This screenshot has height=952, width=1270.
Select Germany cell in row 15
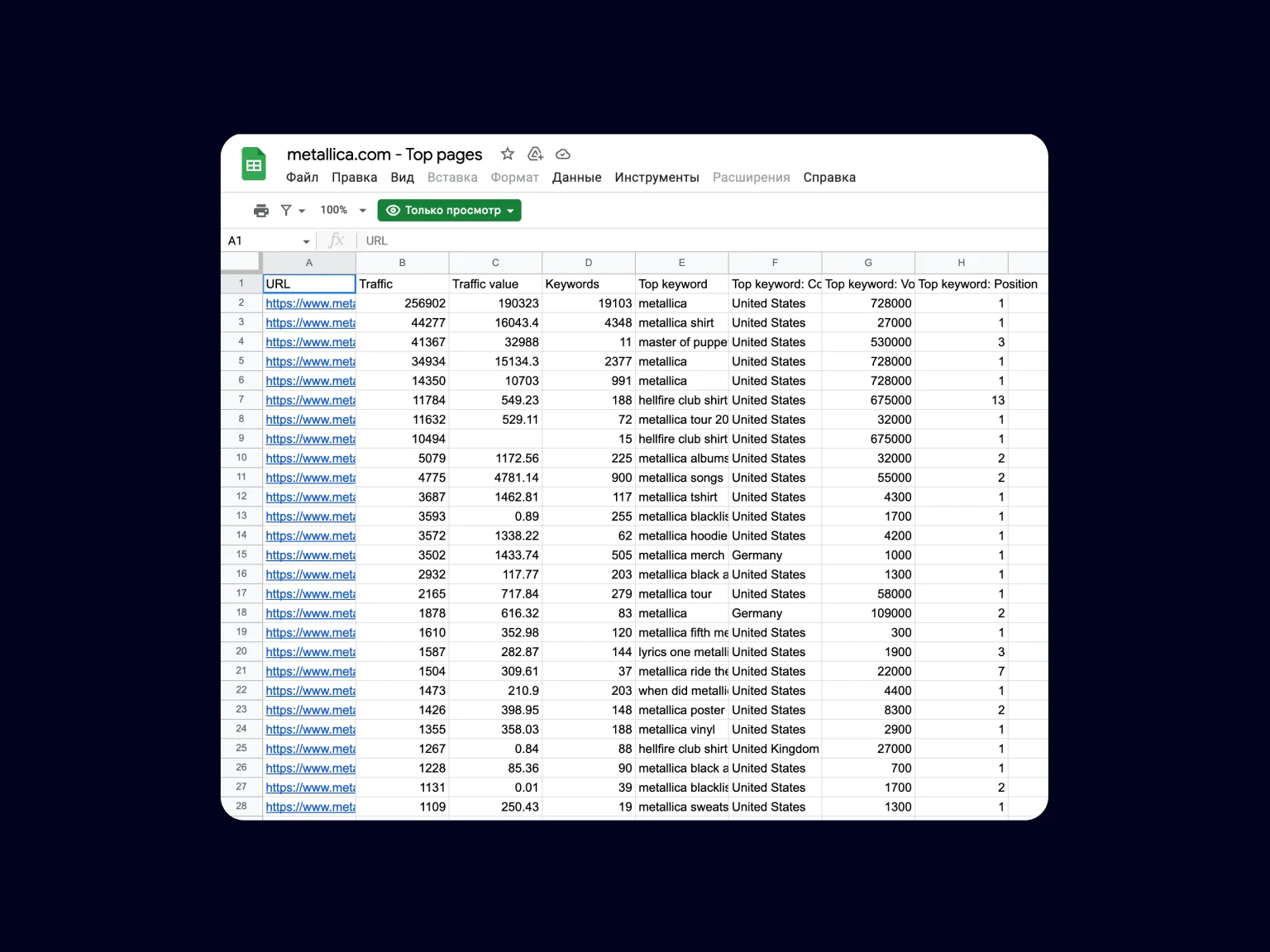click(x=775, y=555)
